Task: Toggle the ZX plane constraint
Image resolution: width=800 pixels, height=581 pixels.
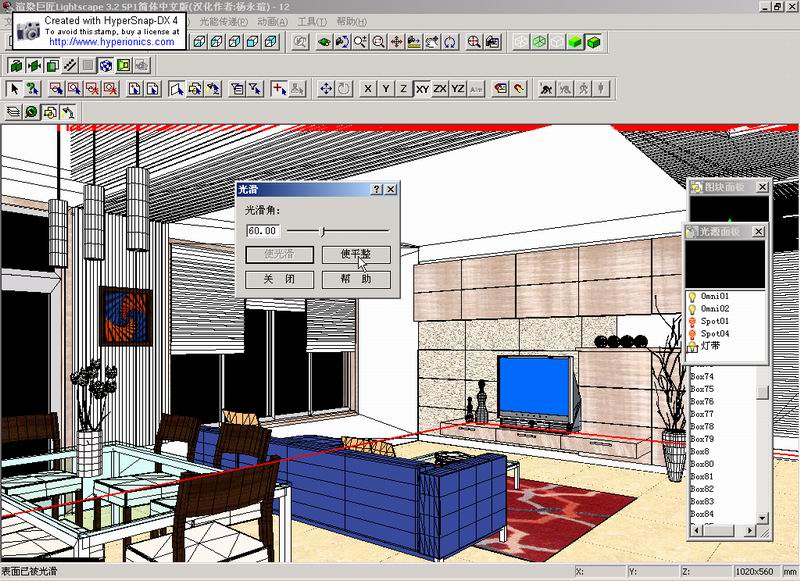Action: [x=440, y=89]
